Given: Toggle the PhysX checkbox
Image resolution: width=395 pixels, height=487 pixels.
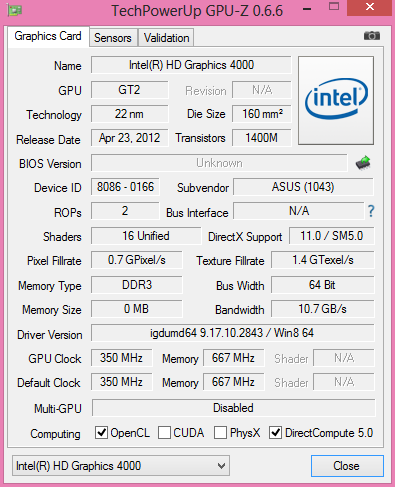Looking at the screenshot, I should coord(220,433).
